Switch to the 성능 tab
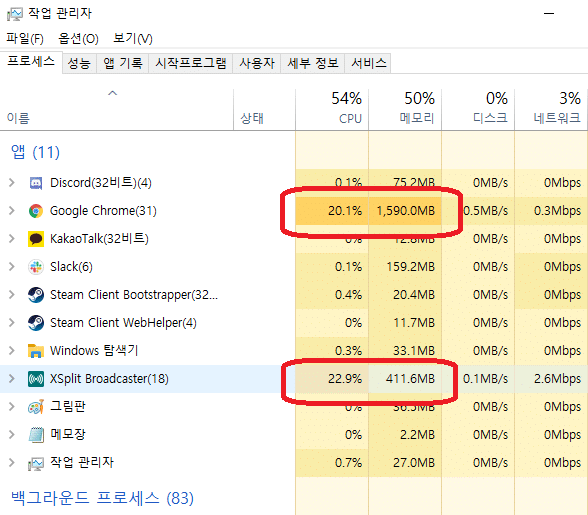The image size is (588, 515). 79,63
